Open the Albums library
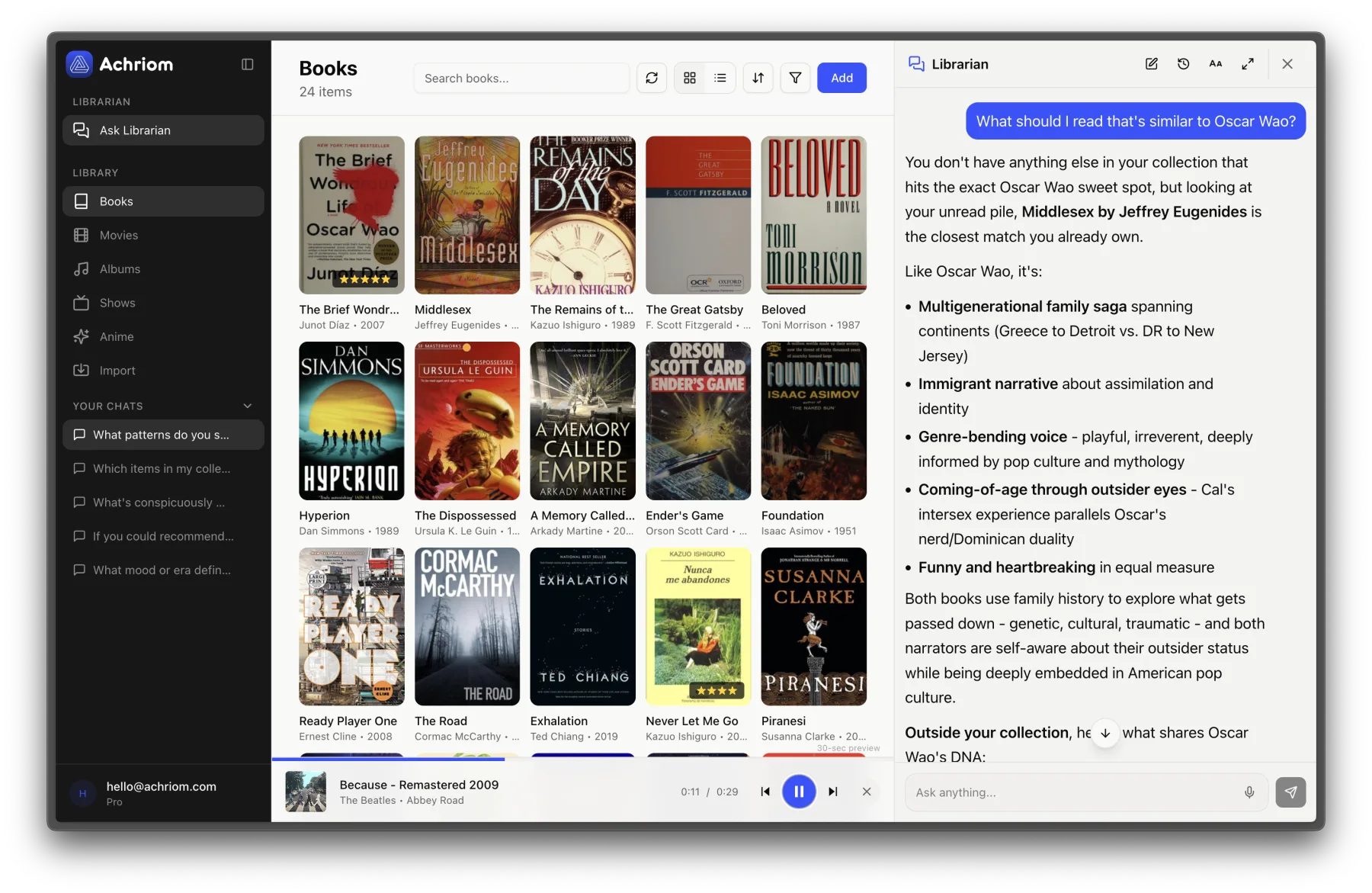Viewport: 1372px width, 893px height. click(163, 269)
